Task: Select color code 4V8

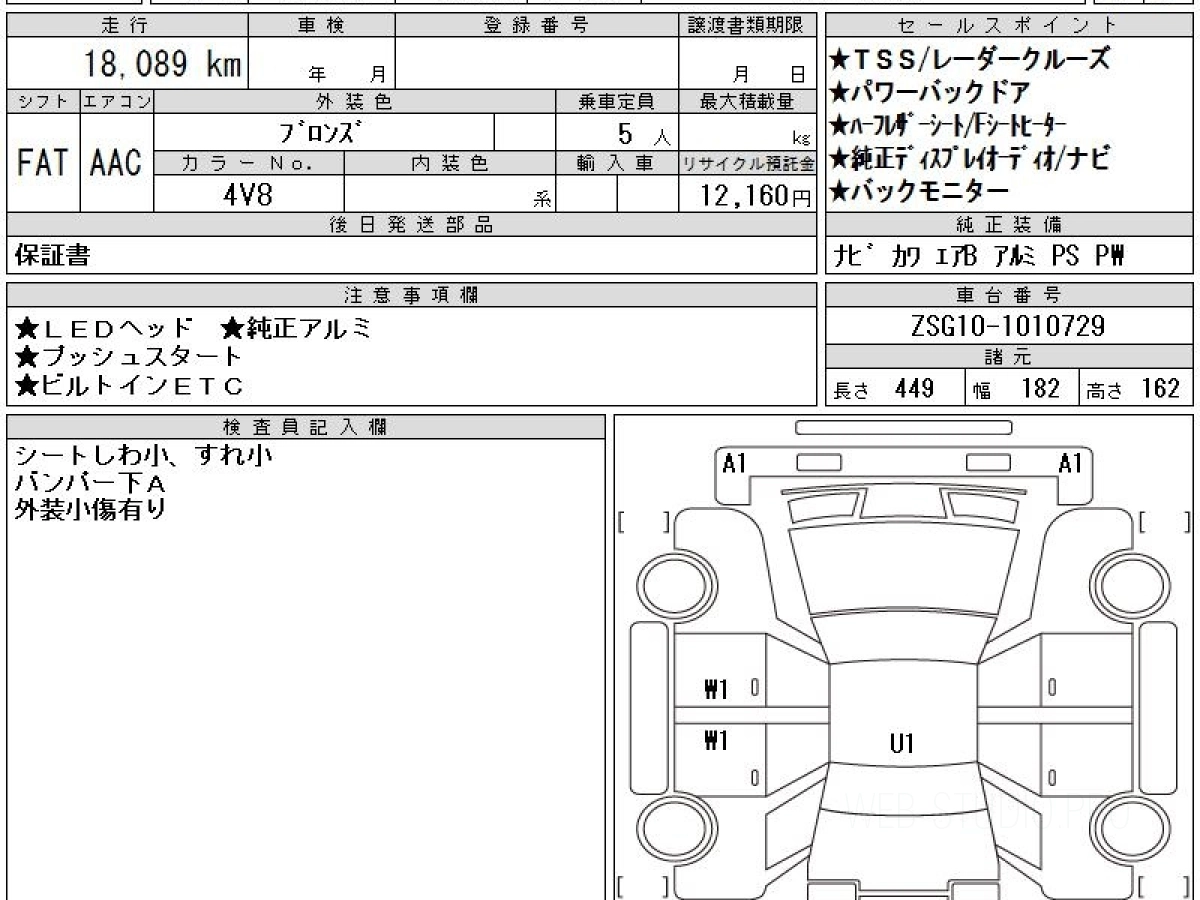Action: 248,195
